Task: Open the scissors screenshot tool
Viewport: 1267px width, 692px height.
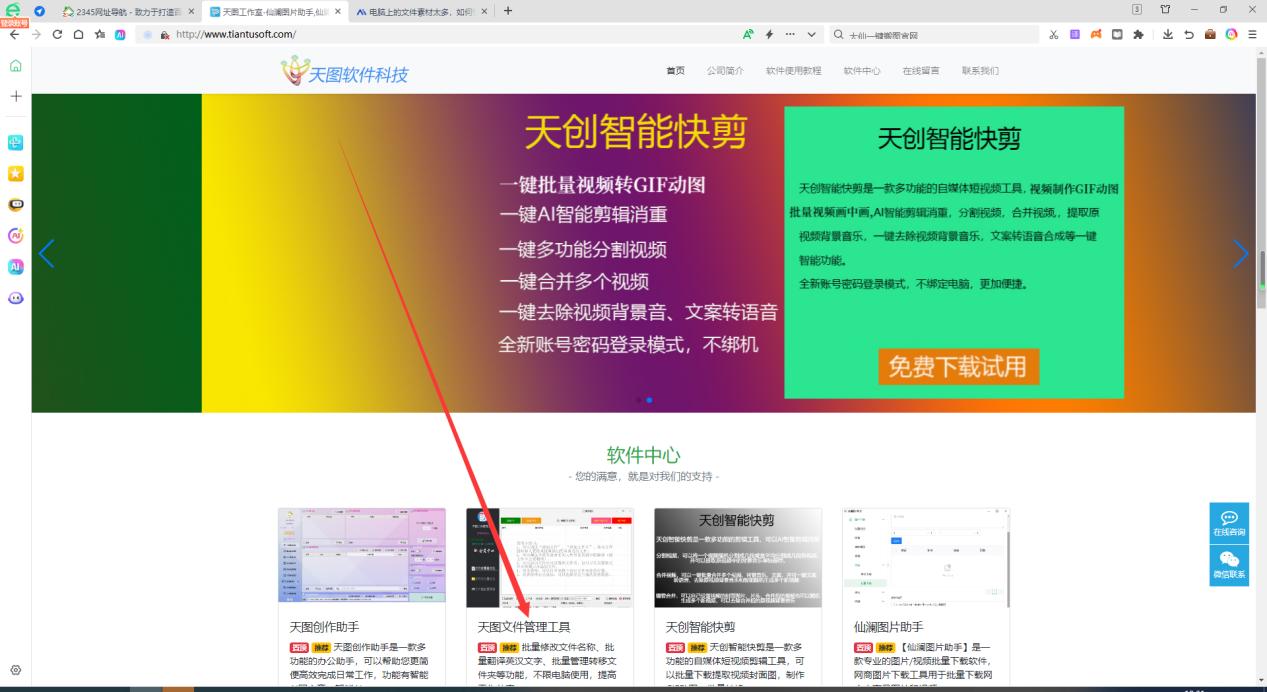Action: 1054,34
